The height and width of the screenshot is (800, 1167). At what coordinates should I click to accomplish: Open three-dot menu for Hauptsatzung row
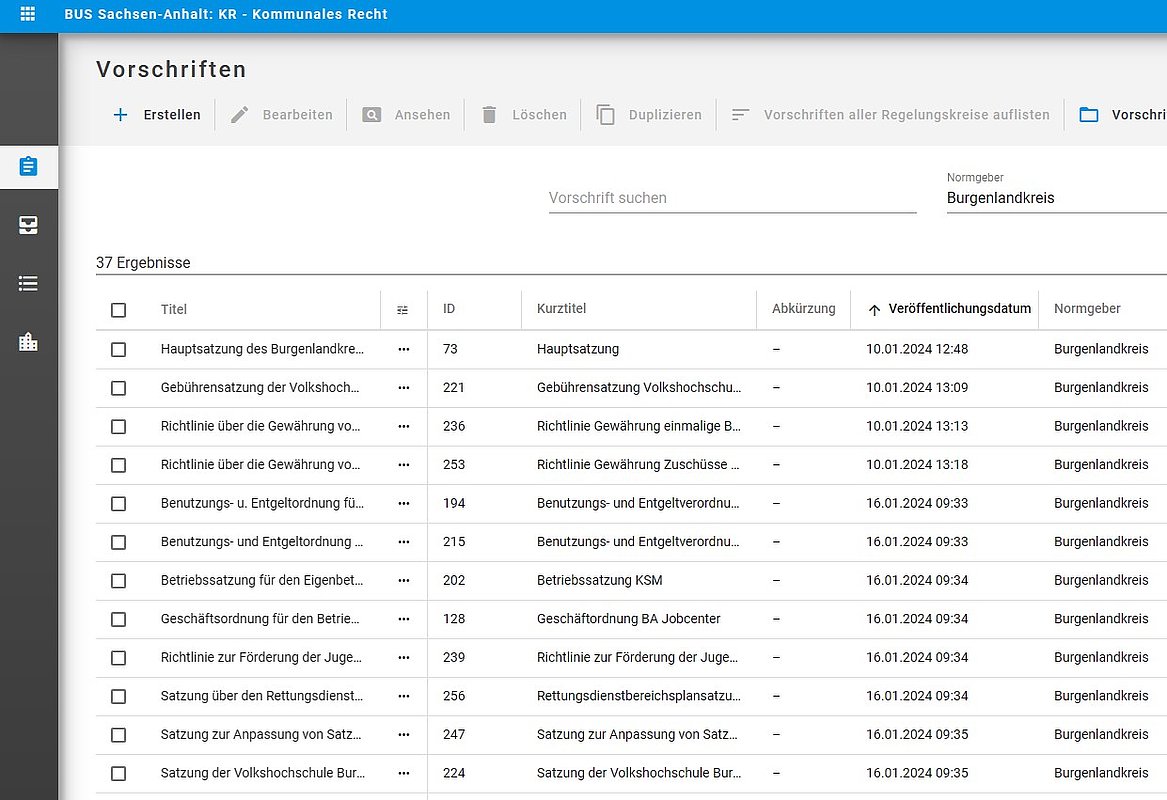403,349
